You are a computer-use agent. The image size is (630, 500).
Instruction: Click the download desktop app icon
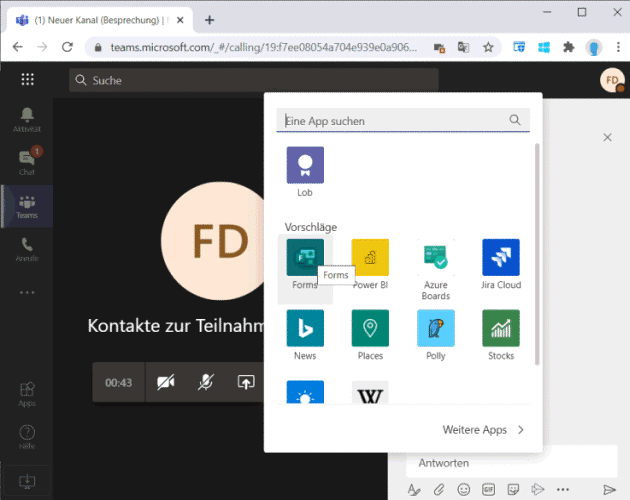(x=27, y=481)
